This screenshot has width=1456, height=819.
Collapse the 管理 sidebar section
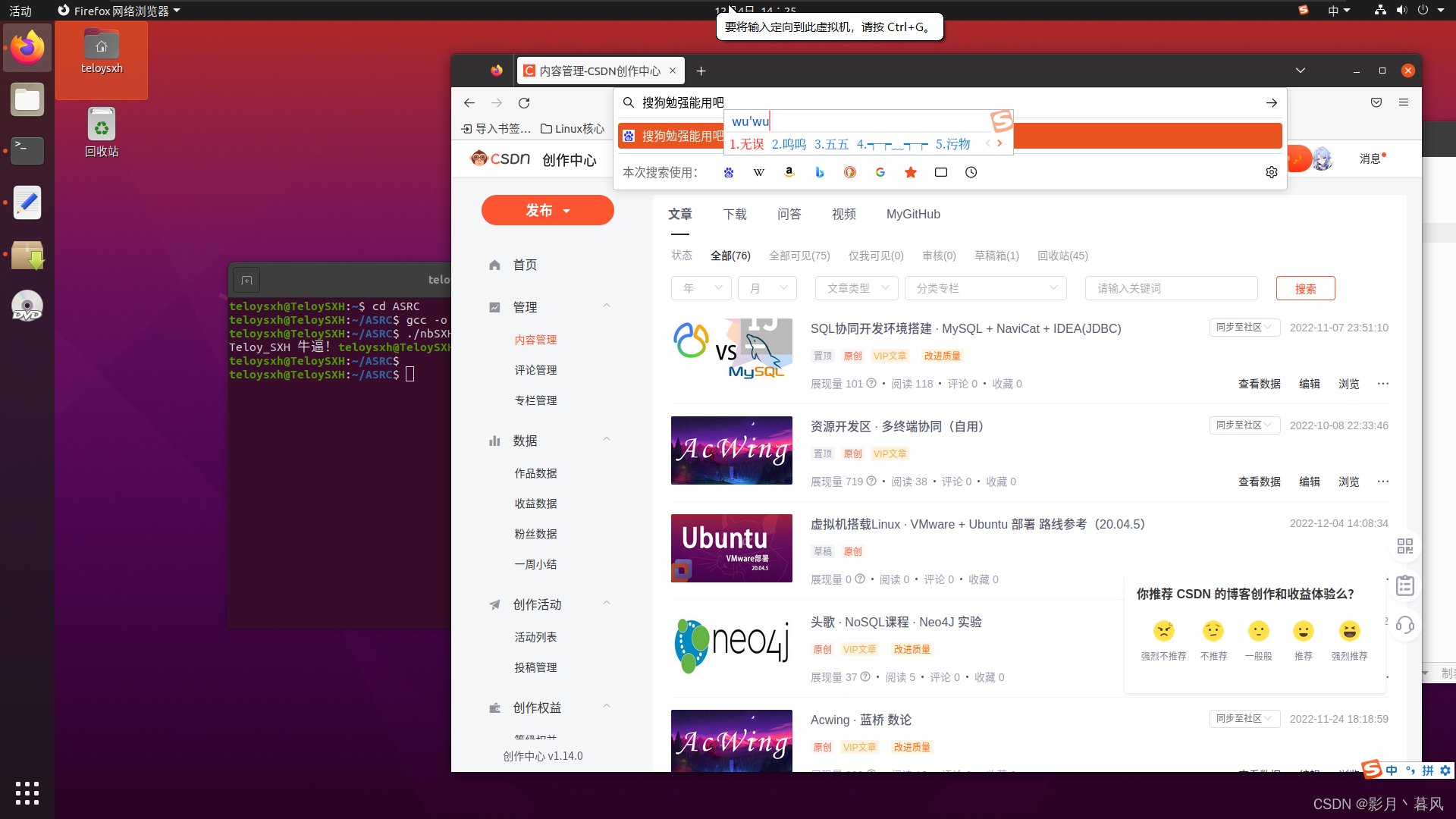tap(606, 306)
